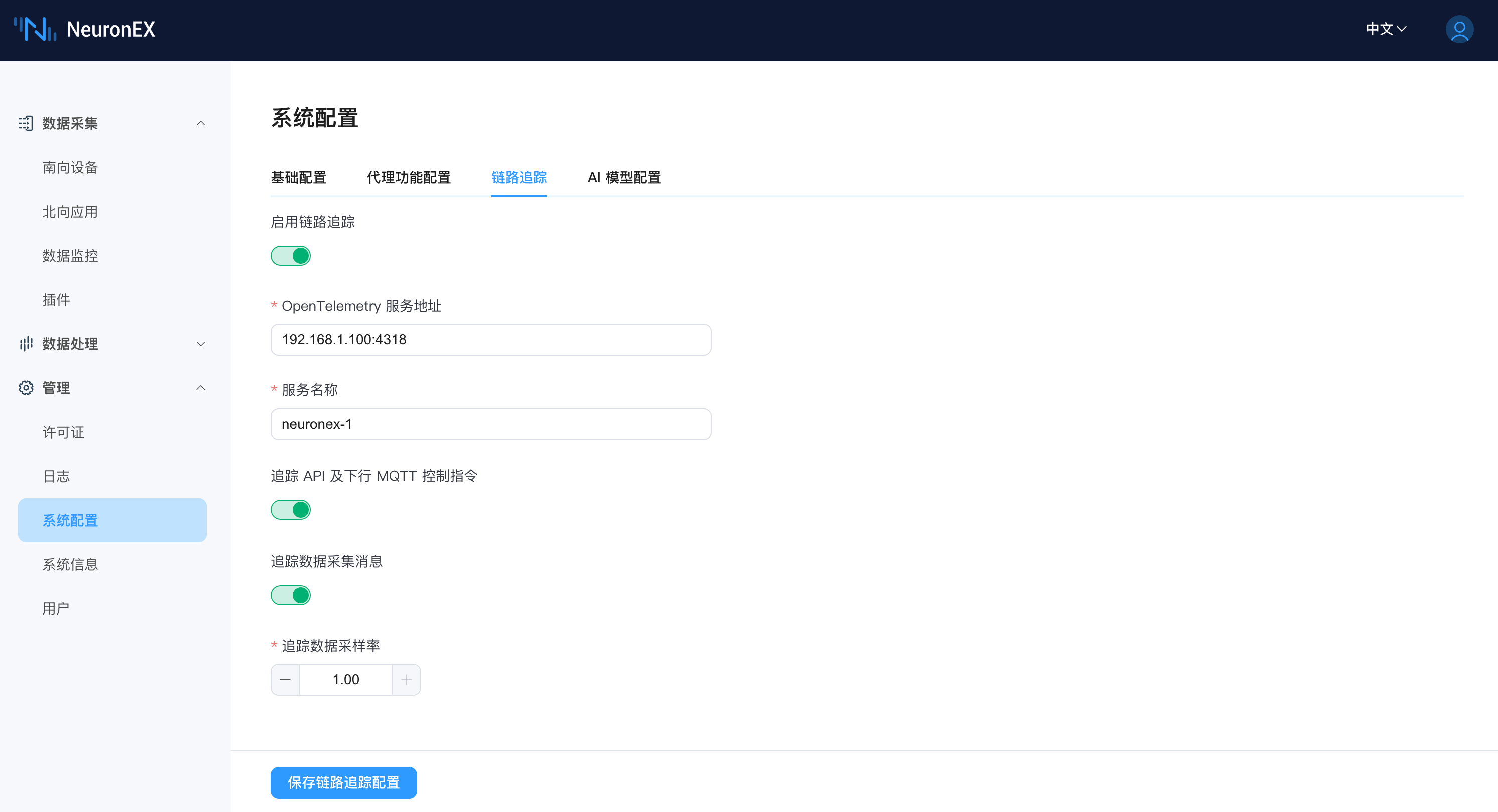This screenshot has width=1498, height=812.
Task: Decrease sampling rate with minus button
Action: click(x=285, y=680)
